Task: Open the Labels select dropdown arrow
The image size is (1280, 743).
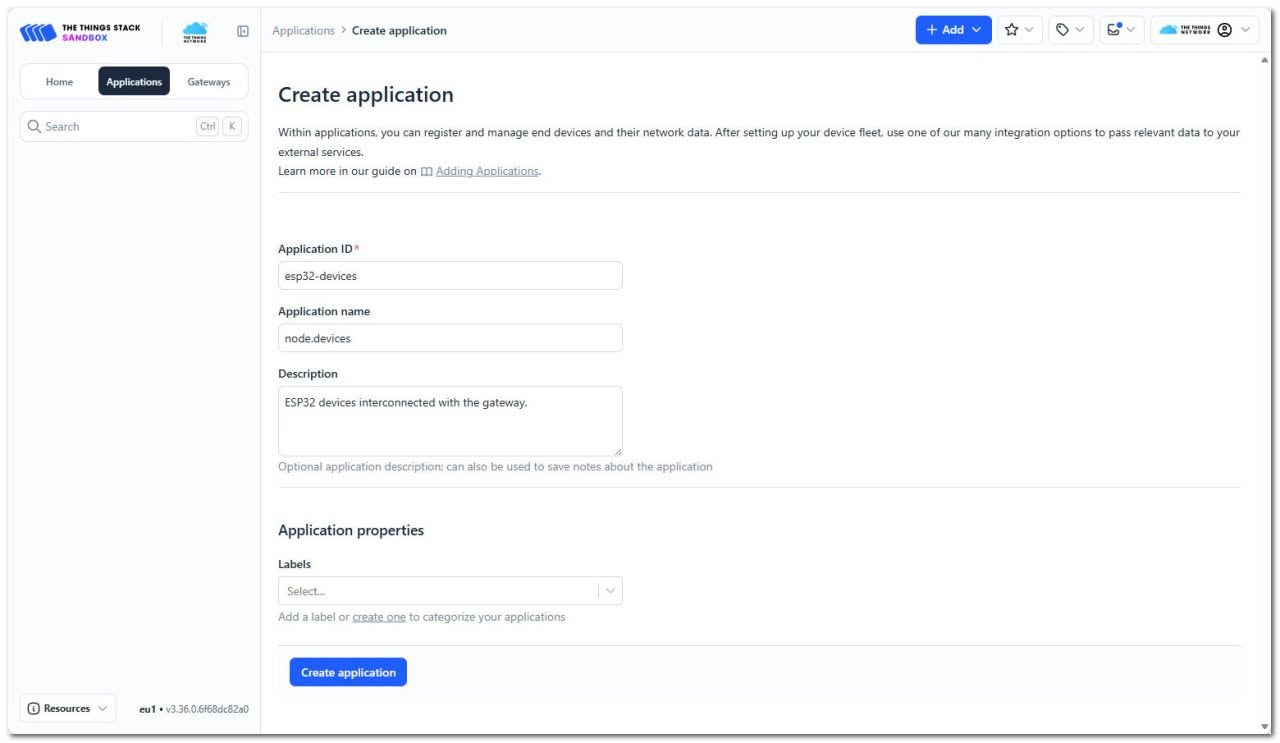Action: point(610,591)
